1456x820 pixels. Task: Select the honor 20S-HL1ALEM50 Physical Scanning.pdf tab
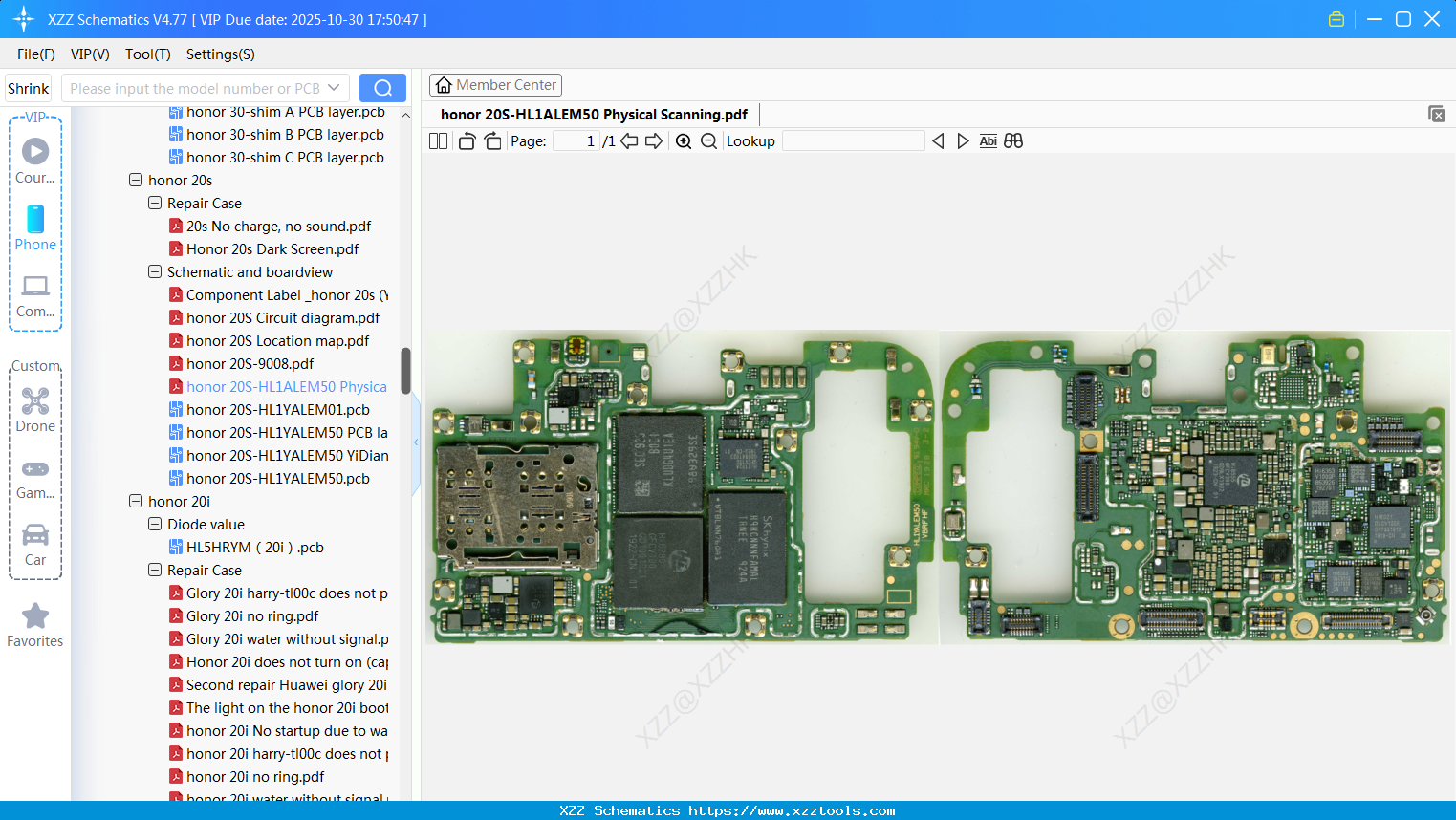click(594, 115)
